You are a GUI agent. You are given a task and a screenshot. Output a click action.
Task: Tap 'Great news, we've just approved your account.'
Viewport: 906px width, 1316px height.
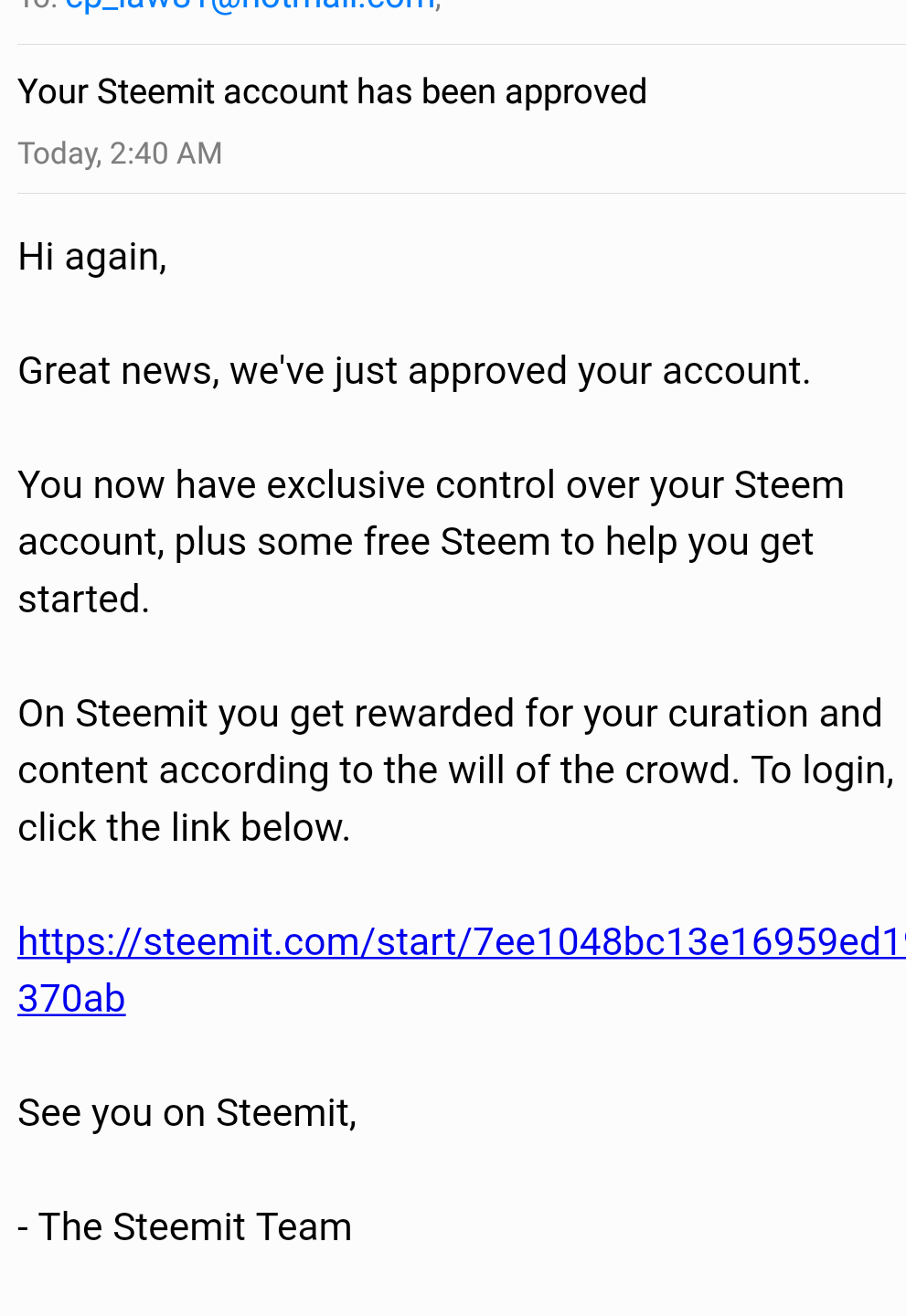pyautogui.click(x=414, y=371)
